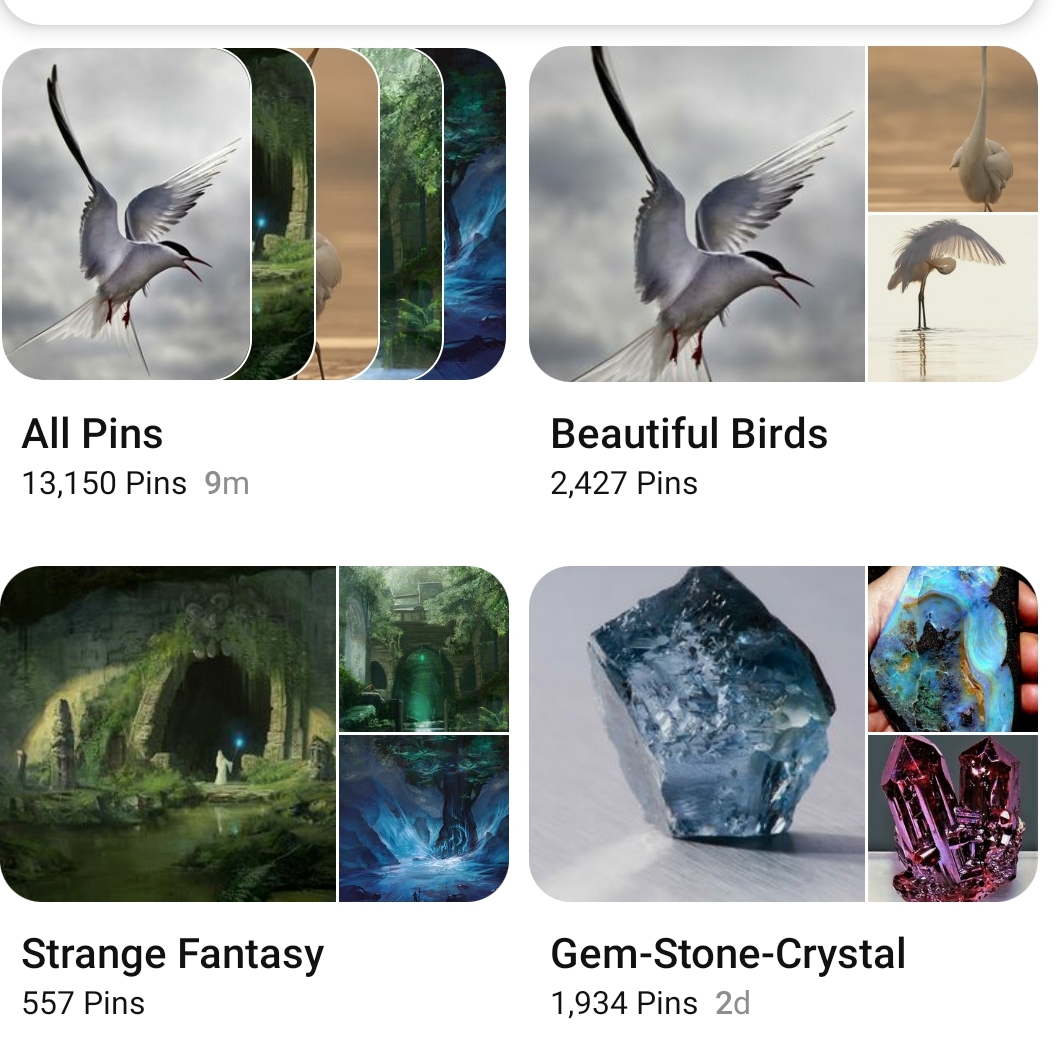
Task: Tap the green forest strip in All Pins stack
Action: tap(411, 214)
